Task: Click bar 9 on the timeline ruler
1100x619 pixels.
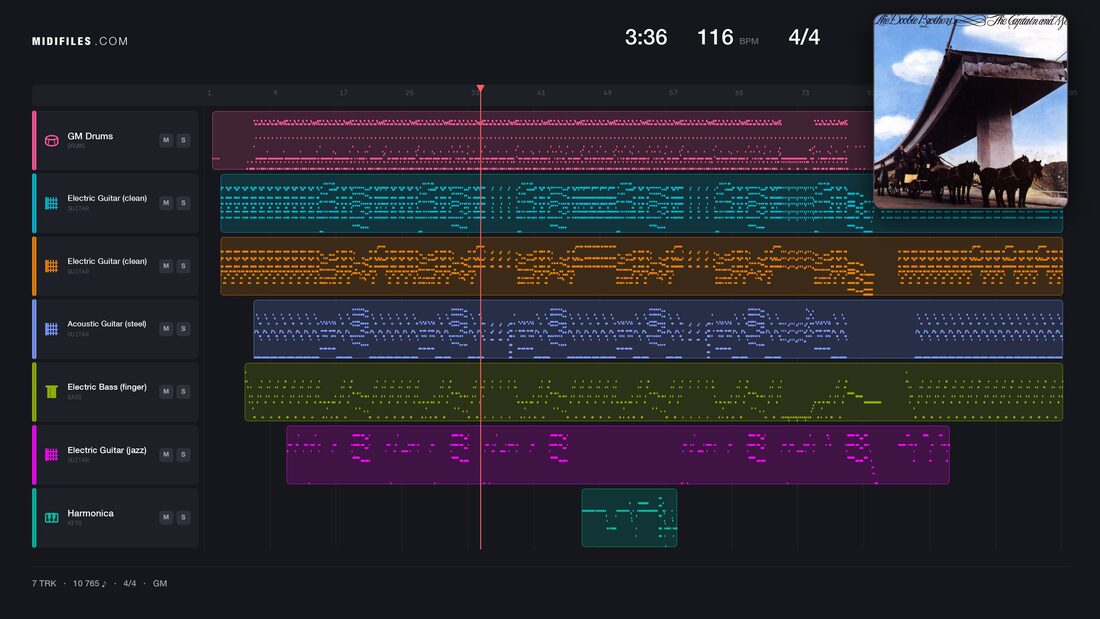Action: pos(275,93)
